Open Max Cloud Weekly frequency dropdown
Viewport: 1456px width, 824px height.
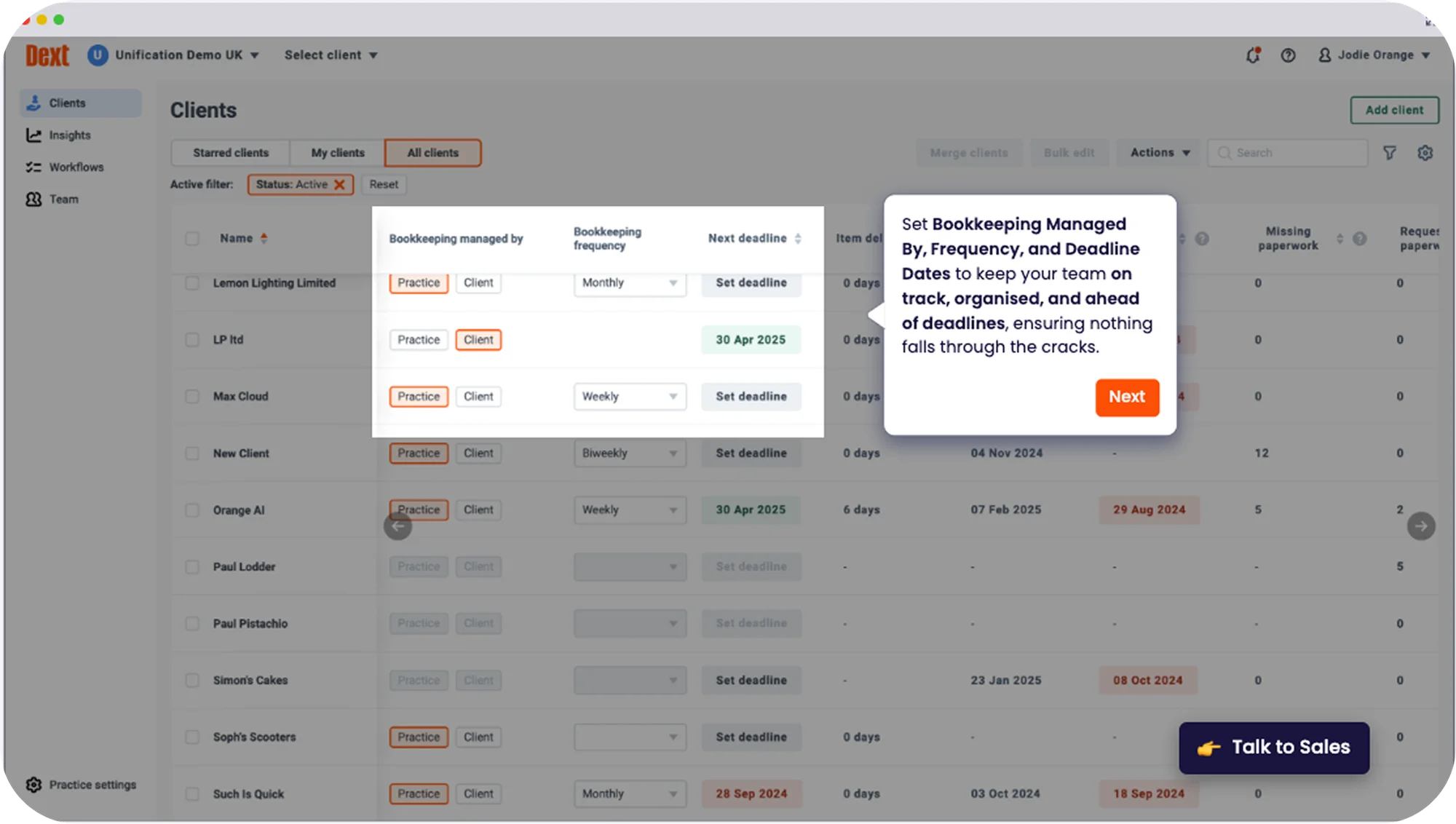[x=630, y=397]
